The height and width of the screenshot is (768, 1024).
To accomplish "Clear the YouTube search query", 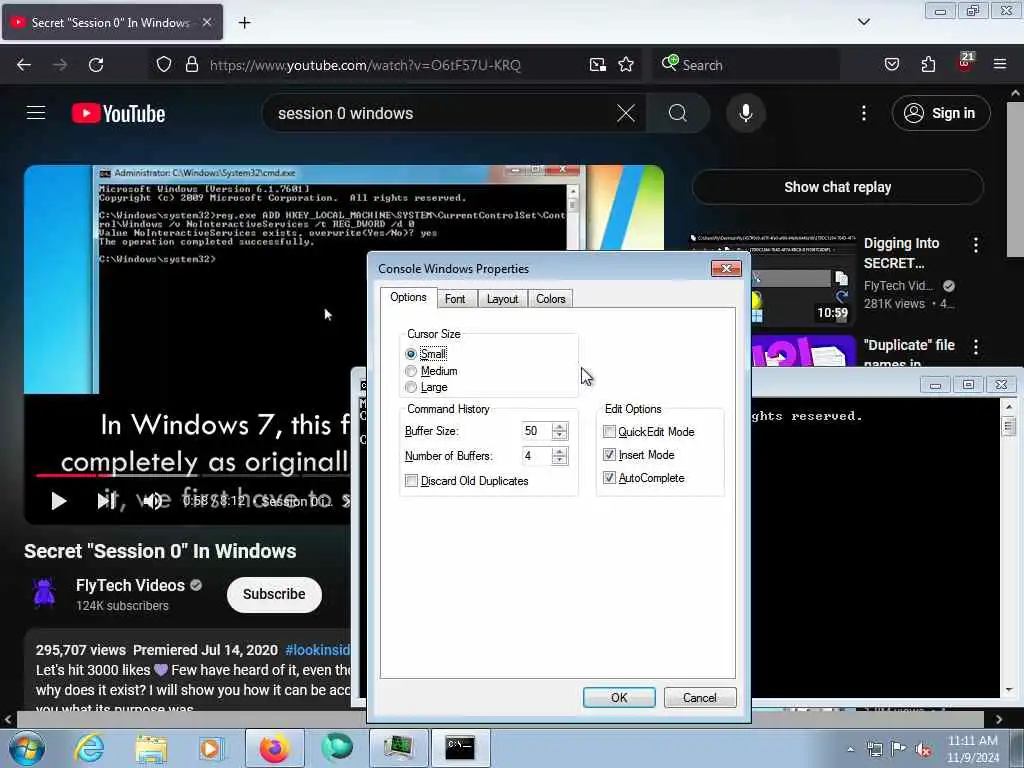I will 626,113.
